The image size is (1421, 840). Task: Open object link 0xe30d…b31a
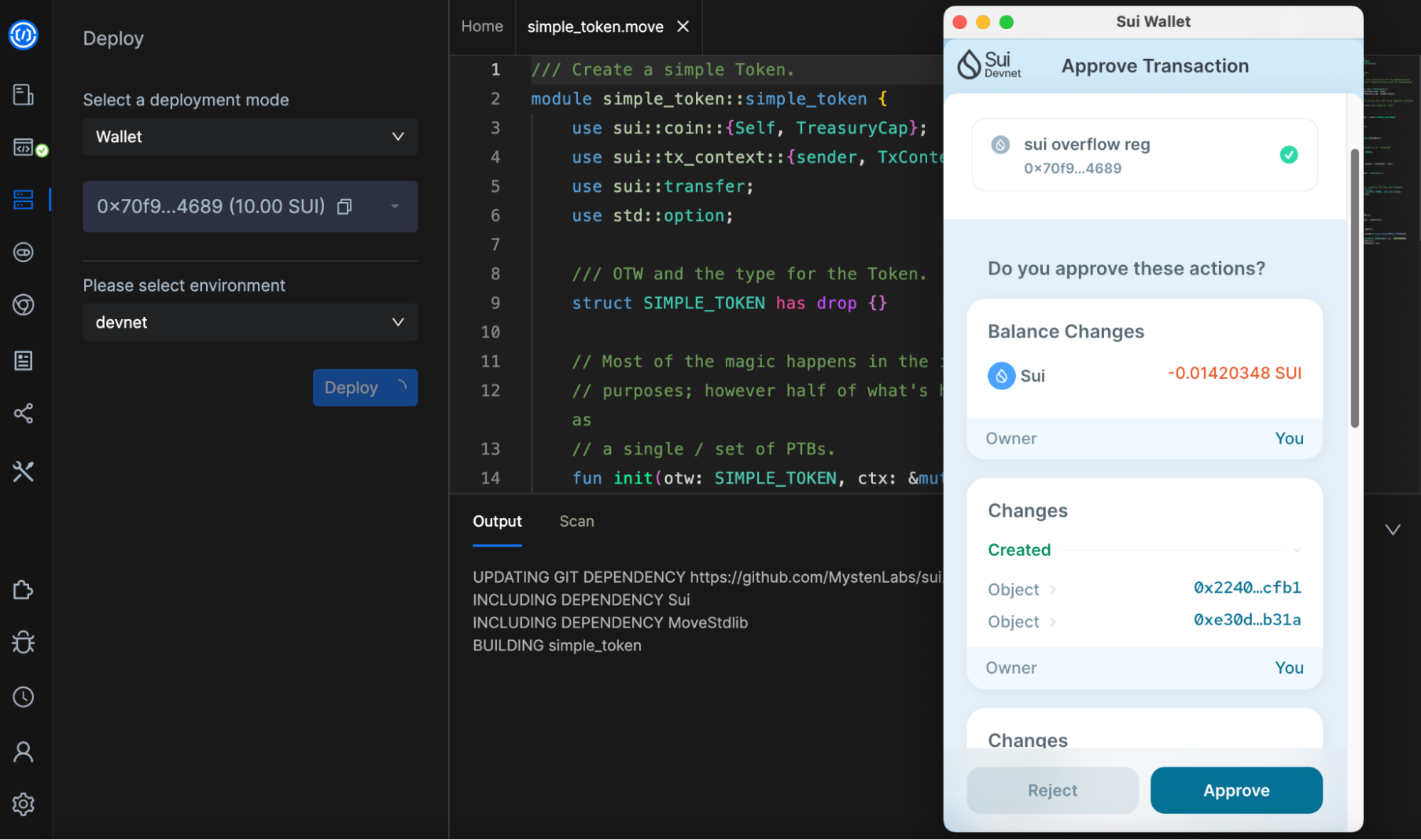click(x=1247, y=620)
